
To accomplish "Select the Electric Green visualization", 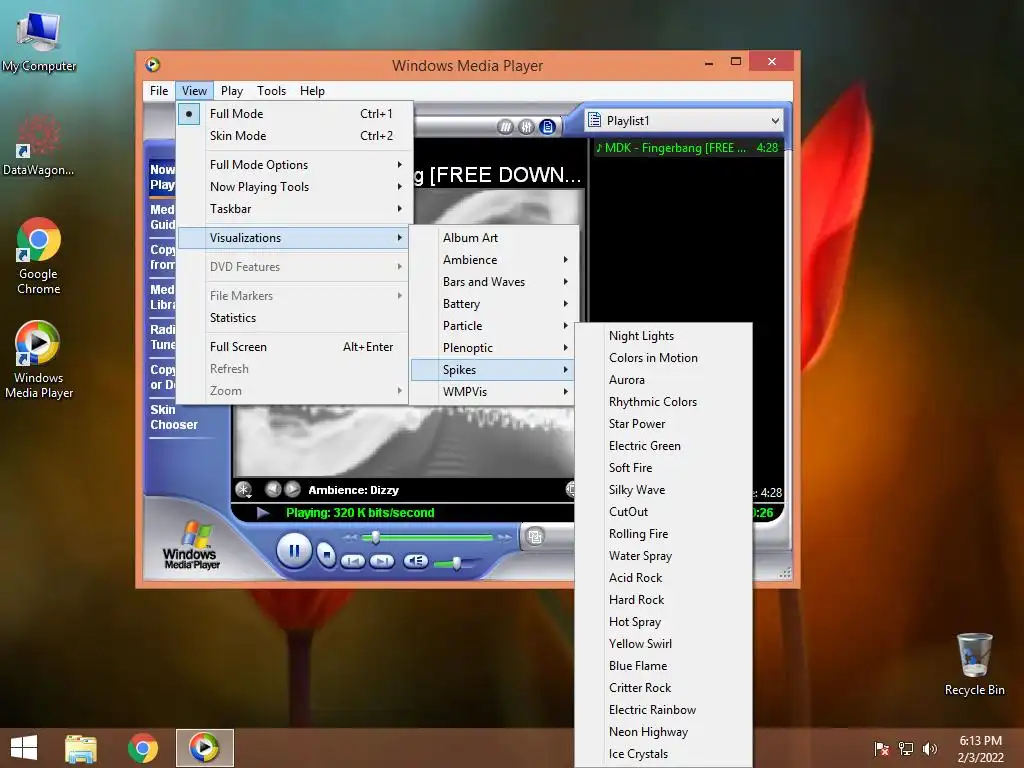I will pyautogui.click(x=664, y=446).
